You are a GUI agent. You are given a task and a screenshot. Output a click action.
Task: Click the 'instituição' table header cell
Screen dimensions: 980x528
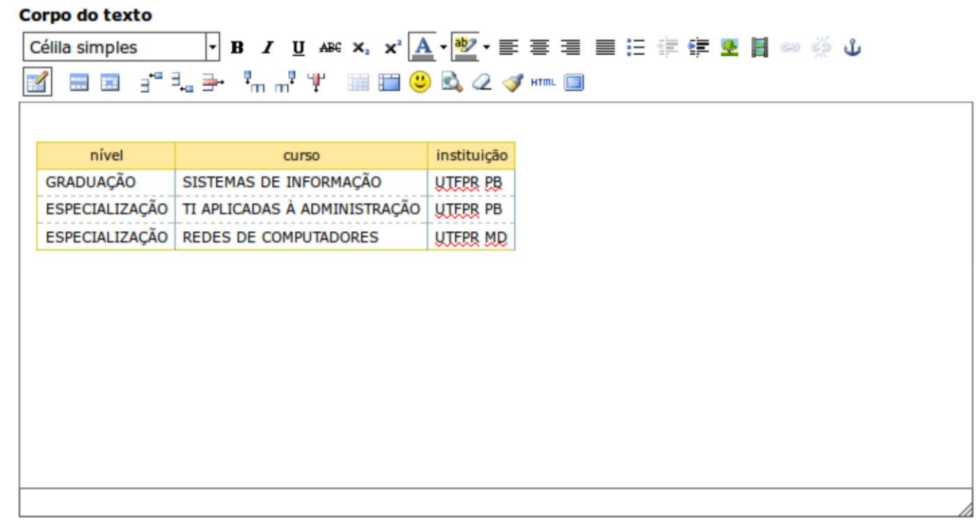click(471, 155)
